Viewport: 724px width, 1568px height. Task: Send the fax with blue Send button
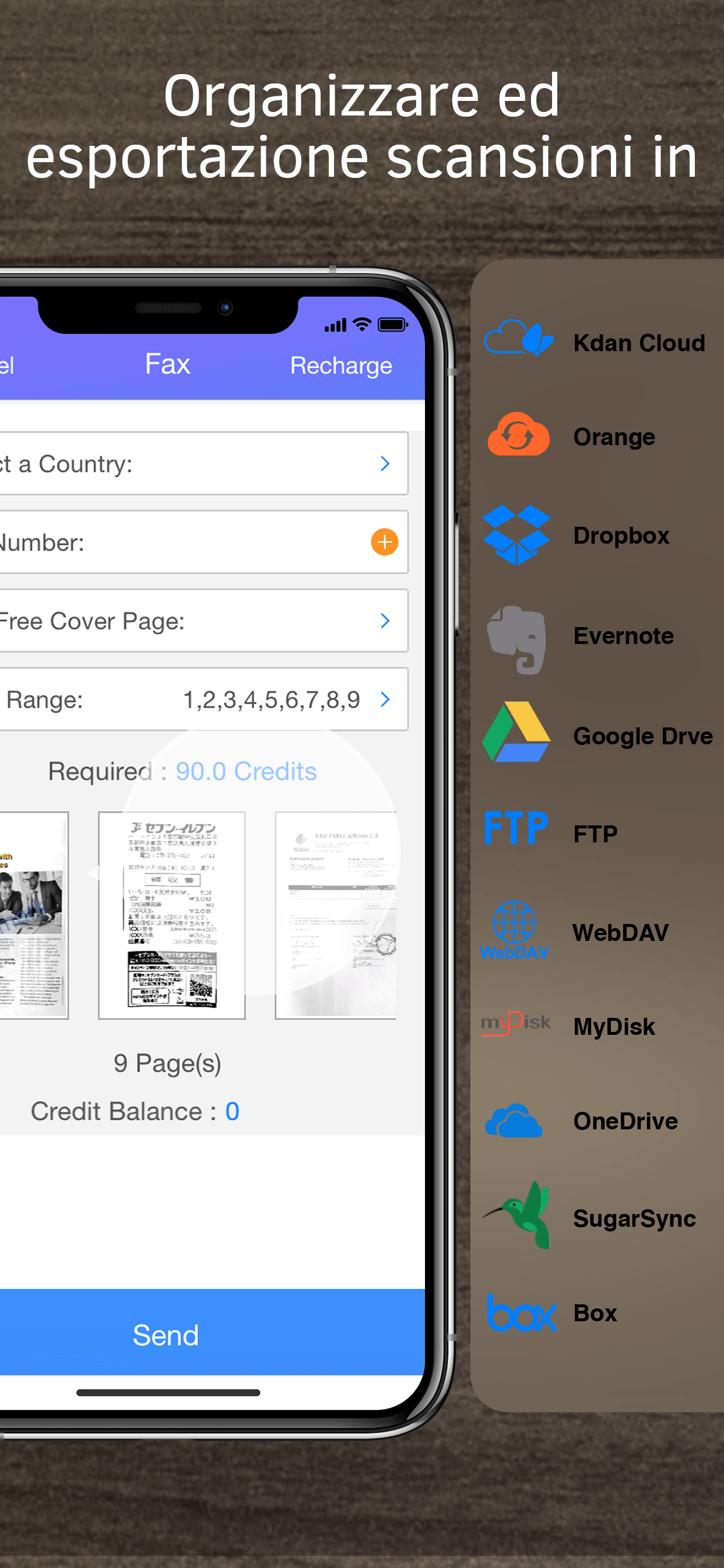coord(211,1331)
